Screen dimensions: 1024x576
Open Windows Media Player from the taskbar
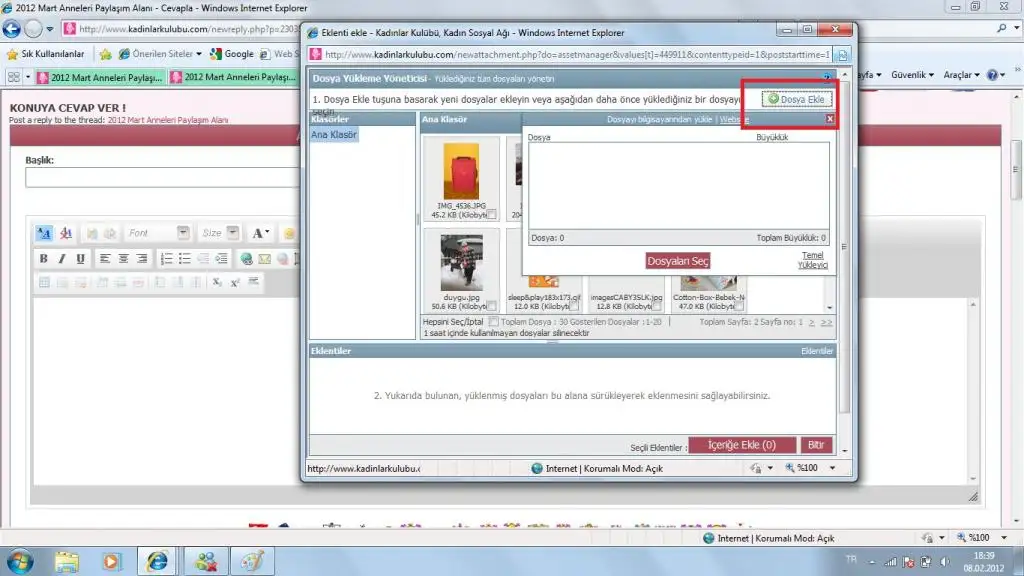point(111,561)
